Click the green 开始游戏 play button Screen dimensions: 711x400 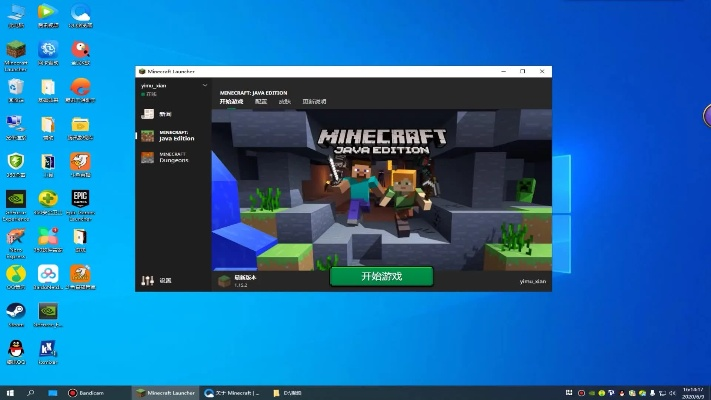(381, 276)
